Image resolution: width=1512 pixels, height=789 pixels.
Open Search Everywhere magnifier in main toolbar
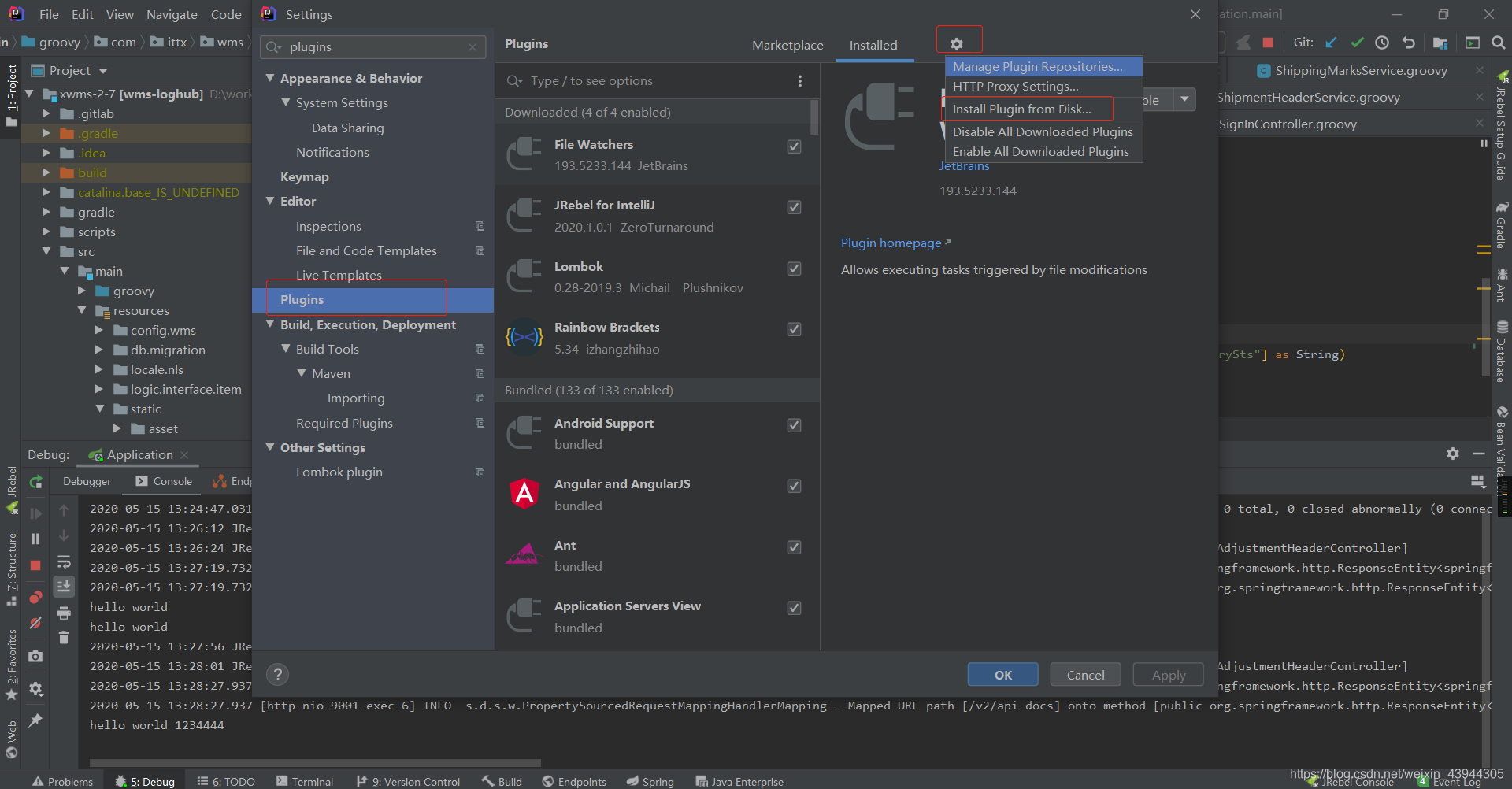[1499, 43]
